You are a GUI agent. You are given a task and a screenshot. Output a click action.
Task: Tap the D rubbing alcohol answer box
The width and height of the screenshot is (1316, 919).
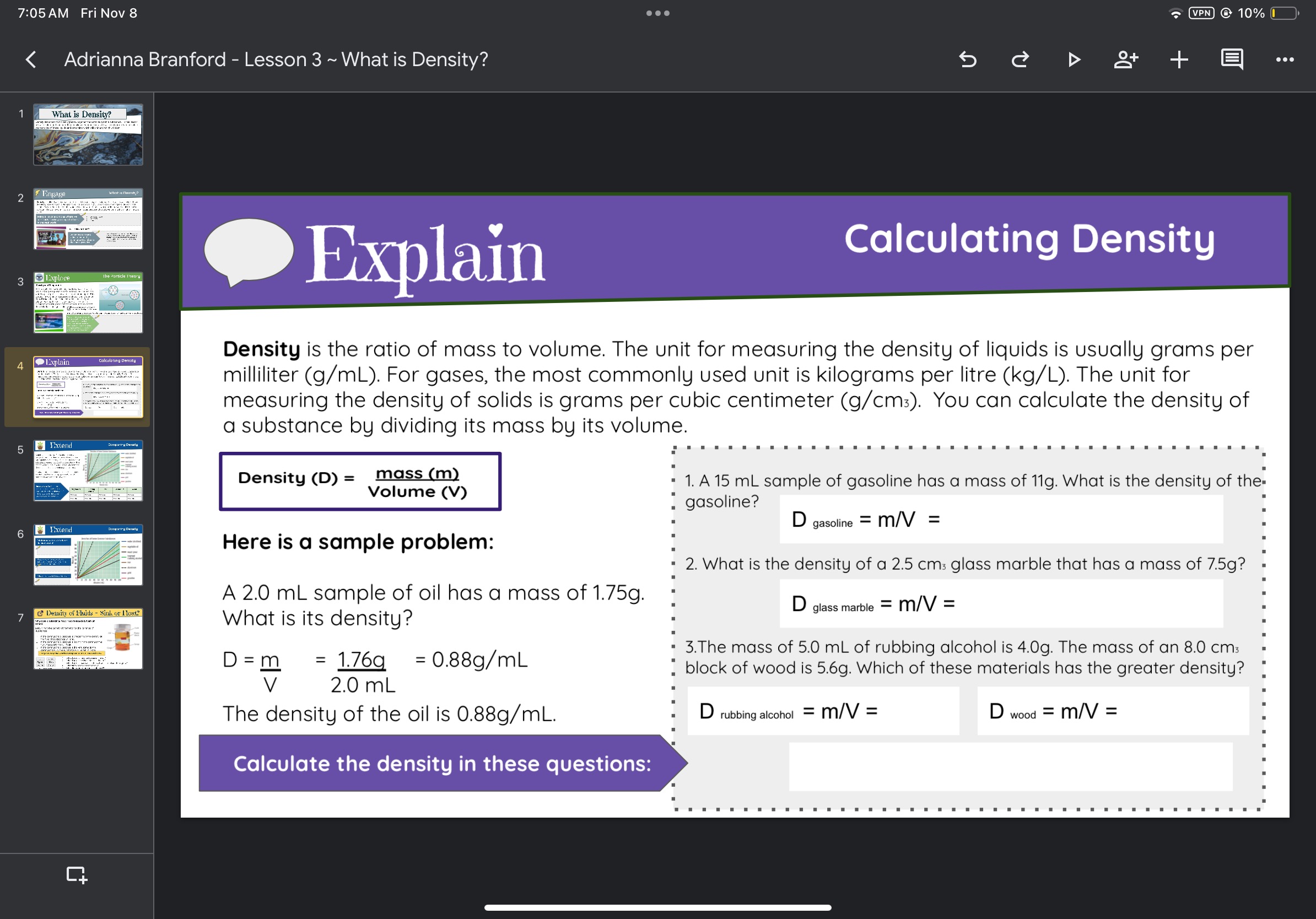(823, 711)
